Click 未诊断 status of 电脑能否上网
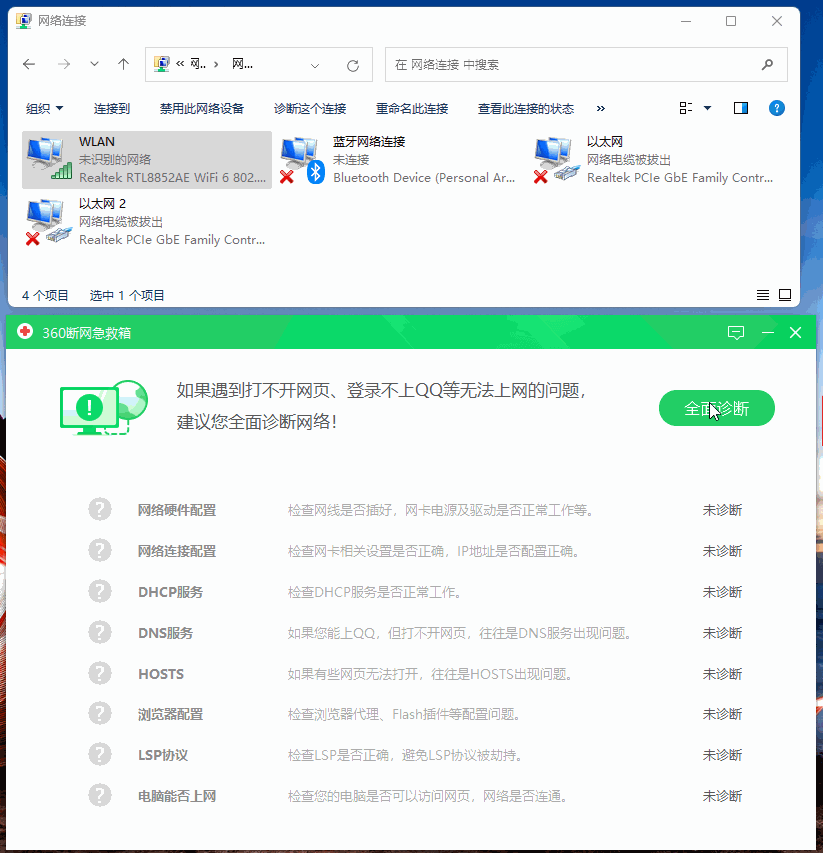 pyautogui.click(x=722, y=796)
